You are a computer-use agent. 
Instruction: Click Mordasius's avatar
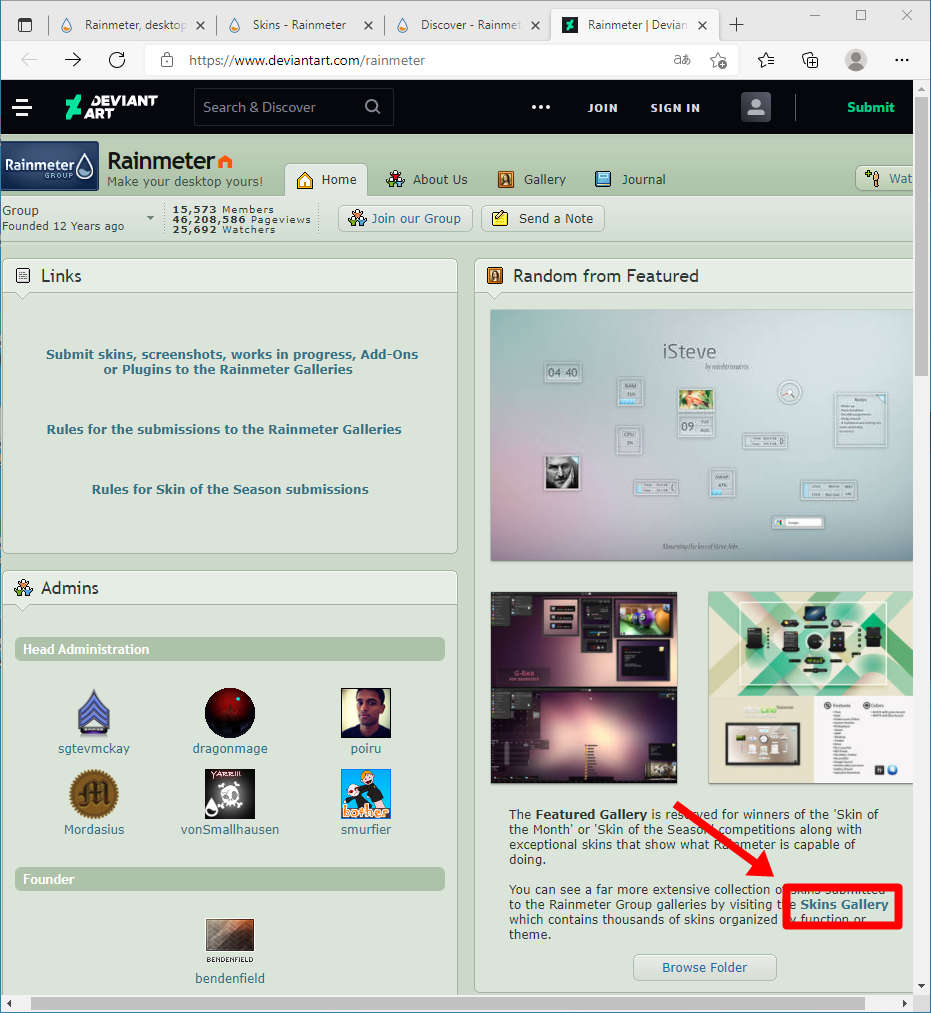(x=94, y=794)
